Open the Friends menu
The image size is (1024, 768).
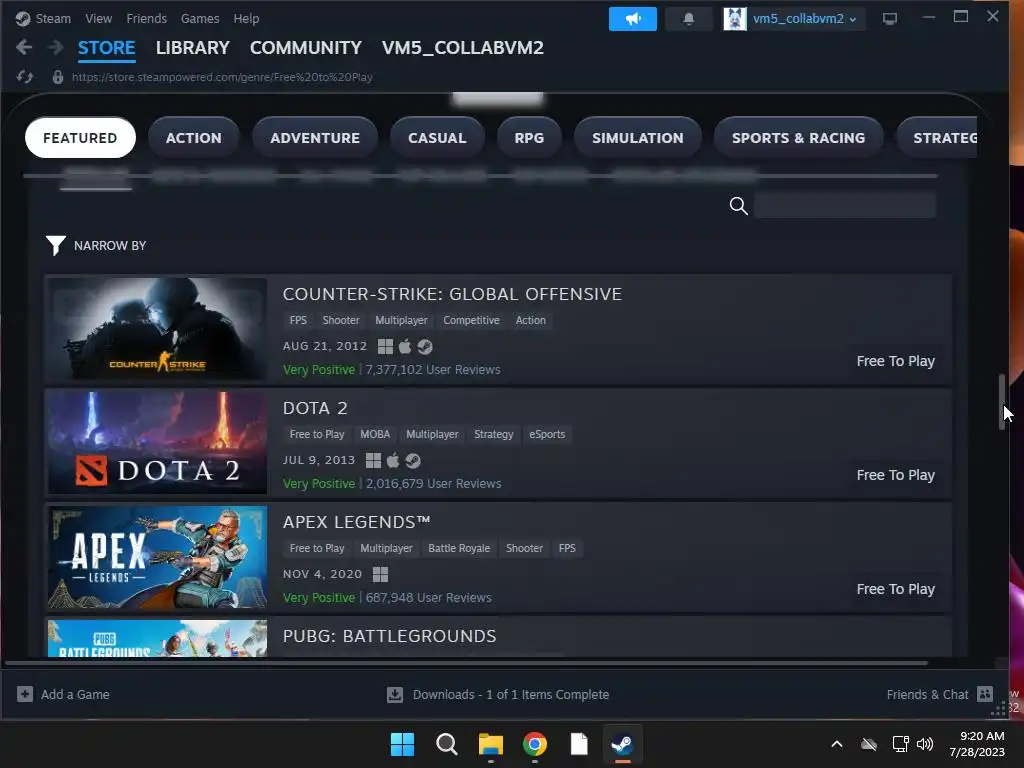coord(146,18)
